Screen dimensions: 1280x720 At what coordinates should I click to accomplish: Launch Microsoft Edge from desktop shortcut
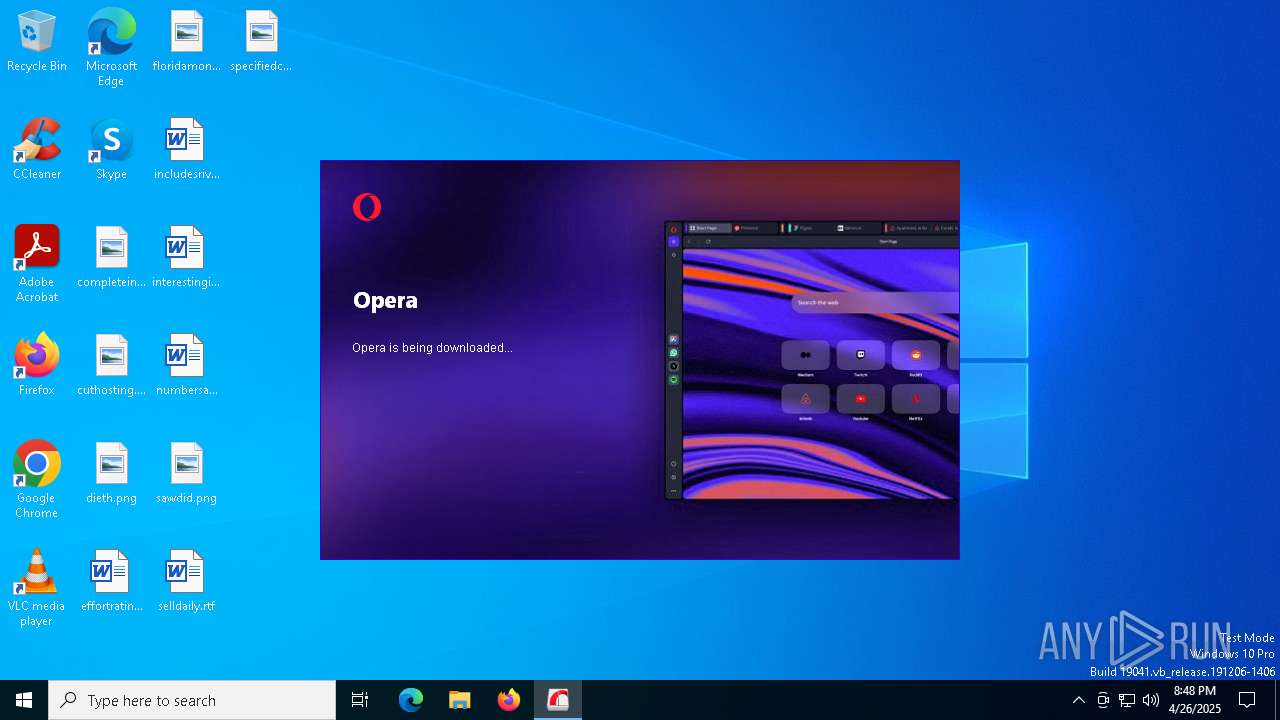(111, 48)
